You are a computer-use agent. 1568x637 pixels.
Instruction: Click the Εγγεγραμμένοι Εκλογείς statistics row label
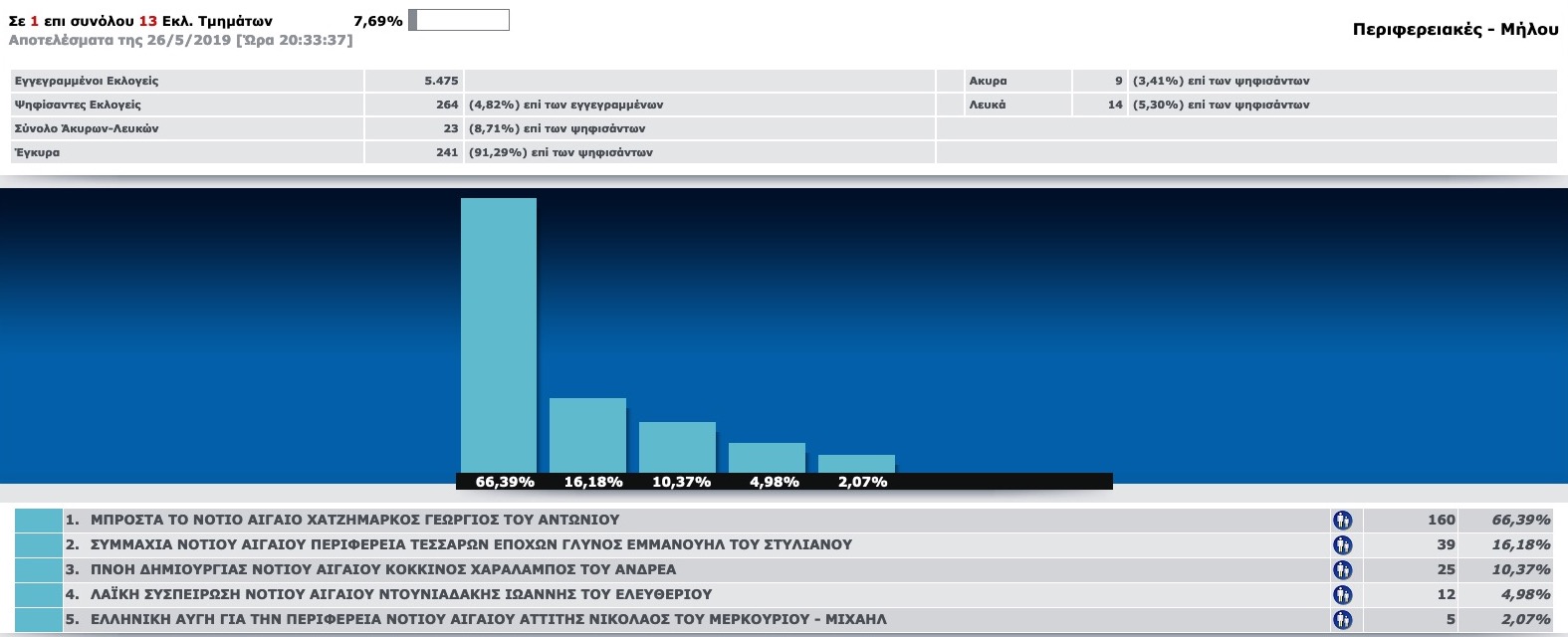click(x=87, y=81)
